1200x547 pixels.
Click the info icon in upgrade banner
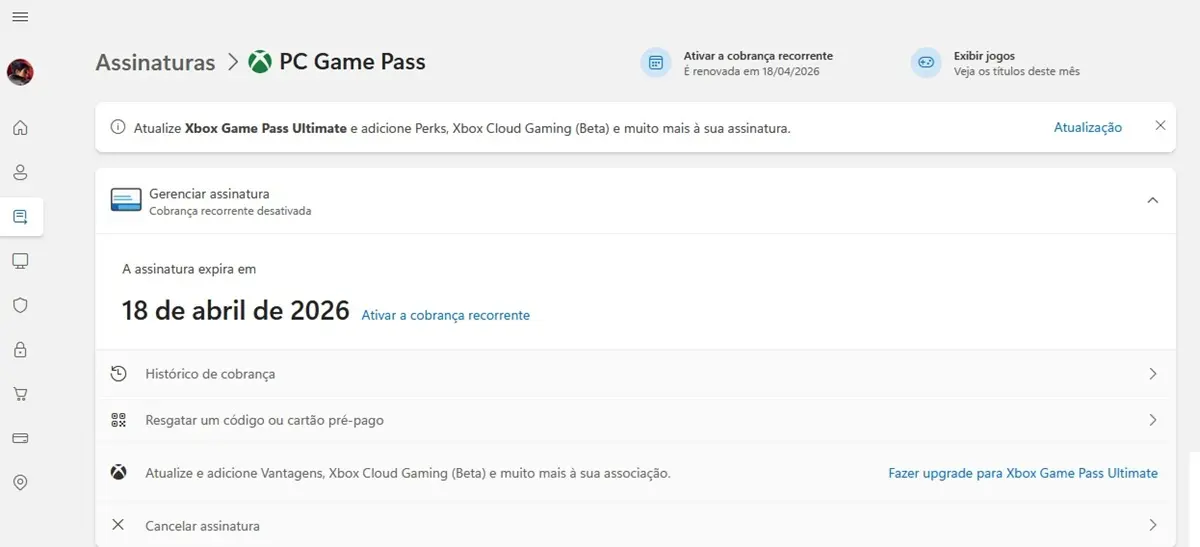[x=118, y=127]
